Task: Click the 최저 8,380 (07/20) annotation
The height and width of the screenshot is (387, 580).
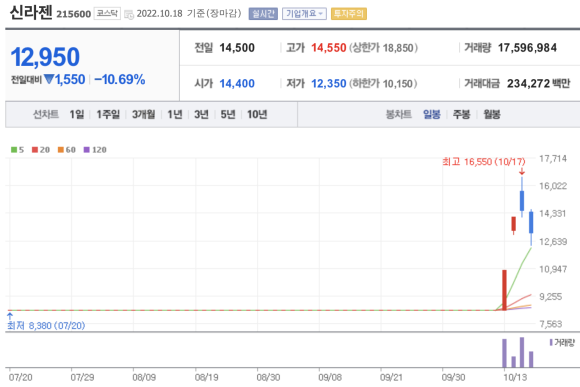Action: pyautogui.click(x=46, y=326)
